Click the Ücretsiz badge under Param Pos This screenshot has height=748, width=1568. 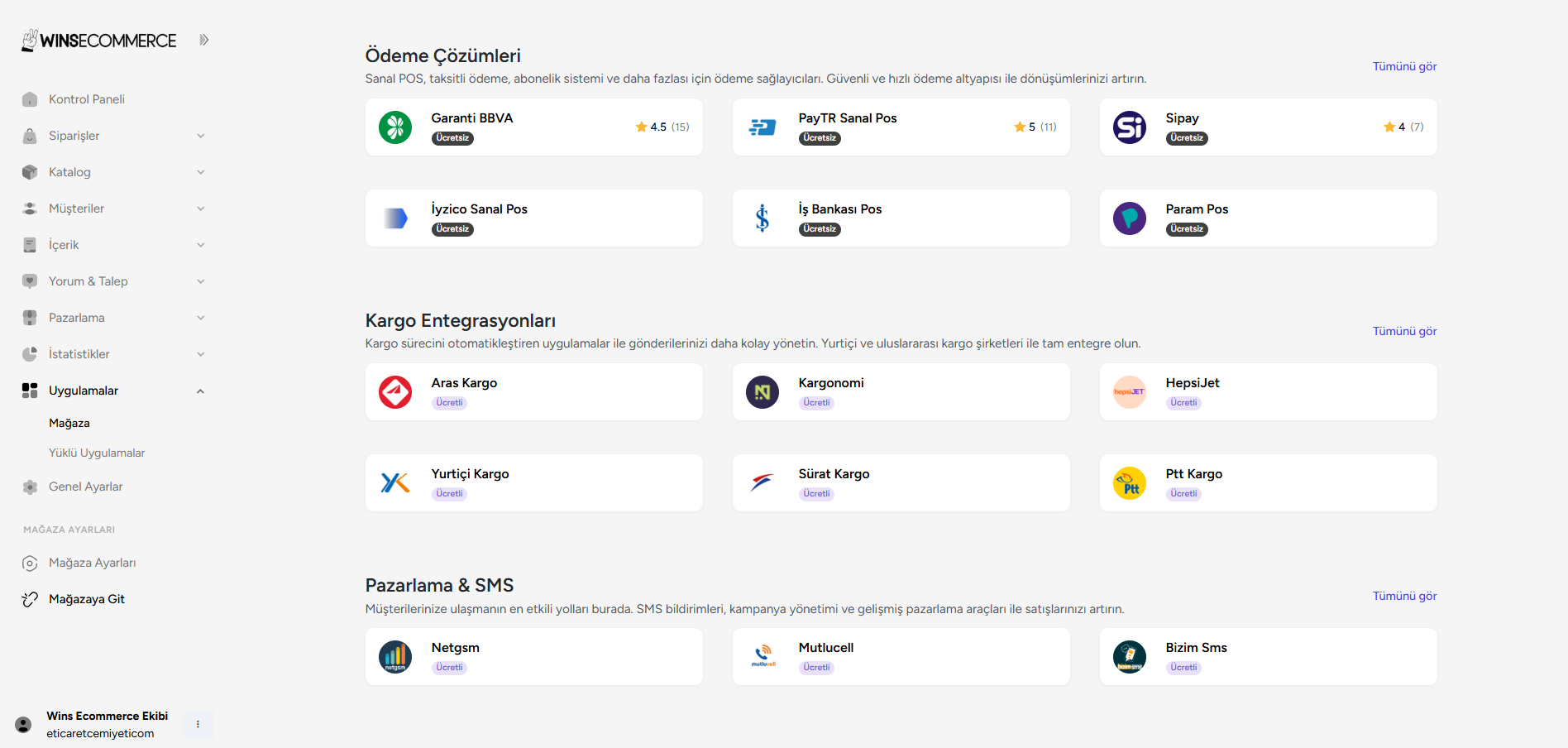[x=1187, y=229]
